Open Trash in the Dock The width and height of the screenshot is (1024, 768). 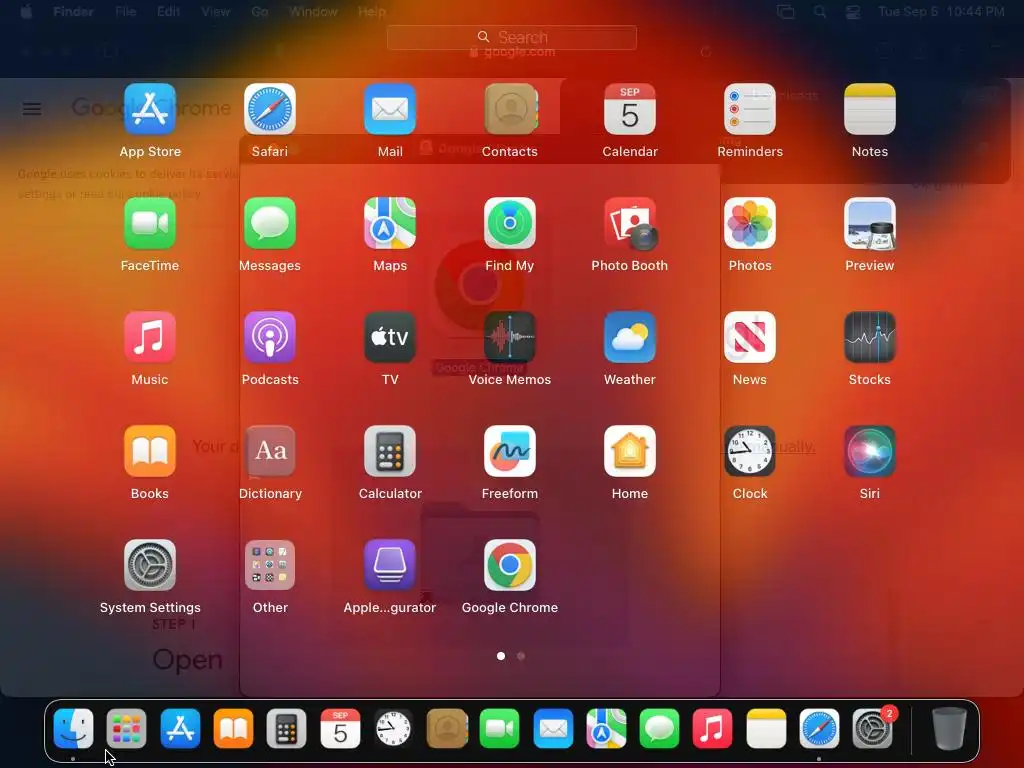pos(949,728)
